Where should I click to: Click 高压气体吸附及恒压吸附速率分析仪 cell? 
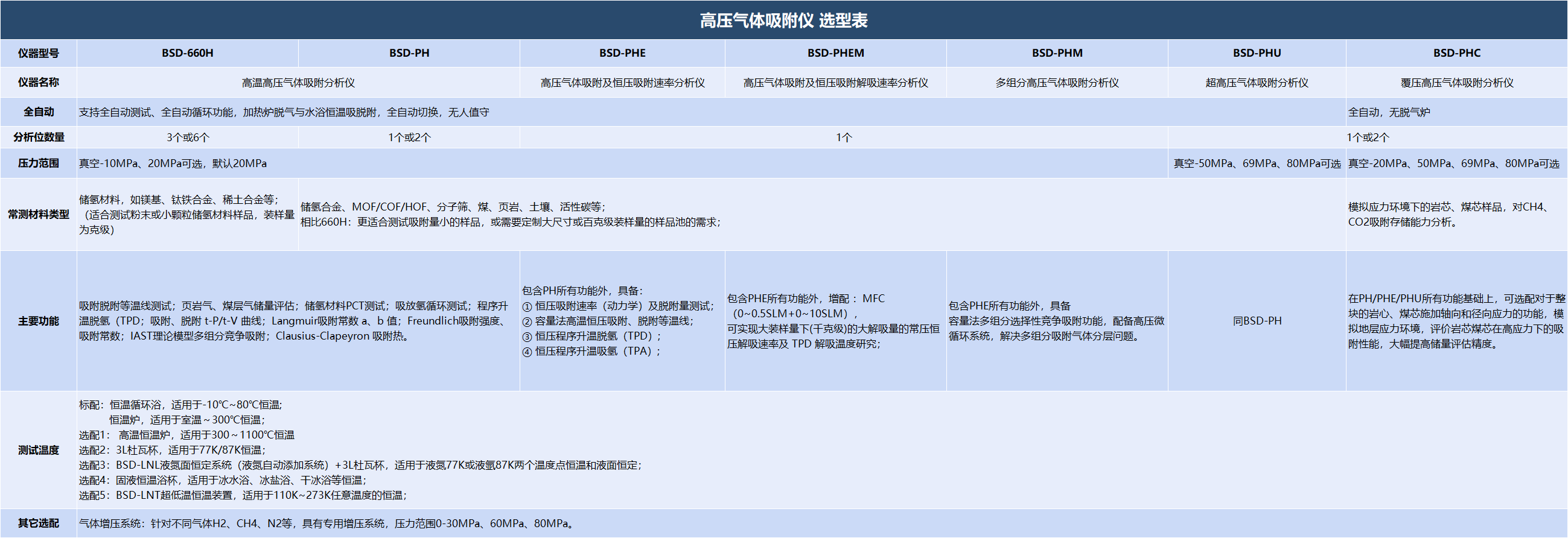622,82
